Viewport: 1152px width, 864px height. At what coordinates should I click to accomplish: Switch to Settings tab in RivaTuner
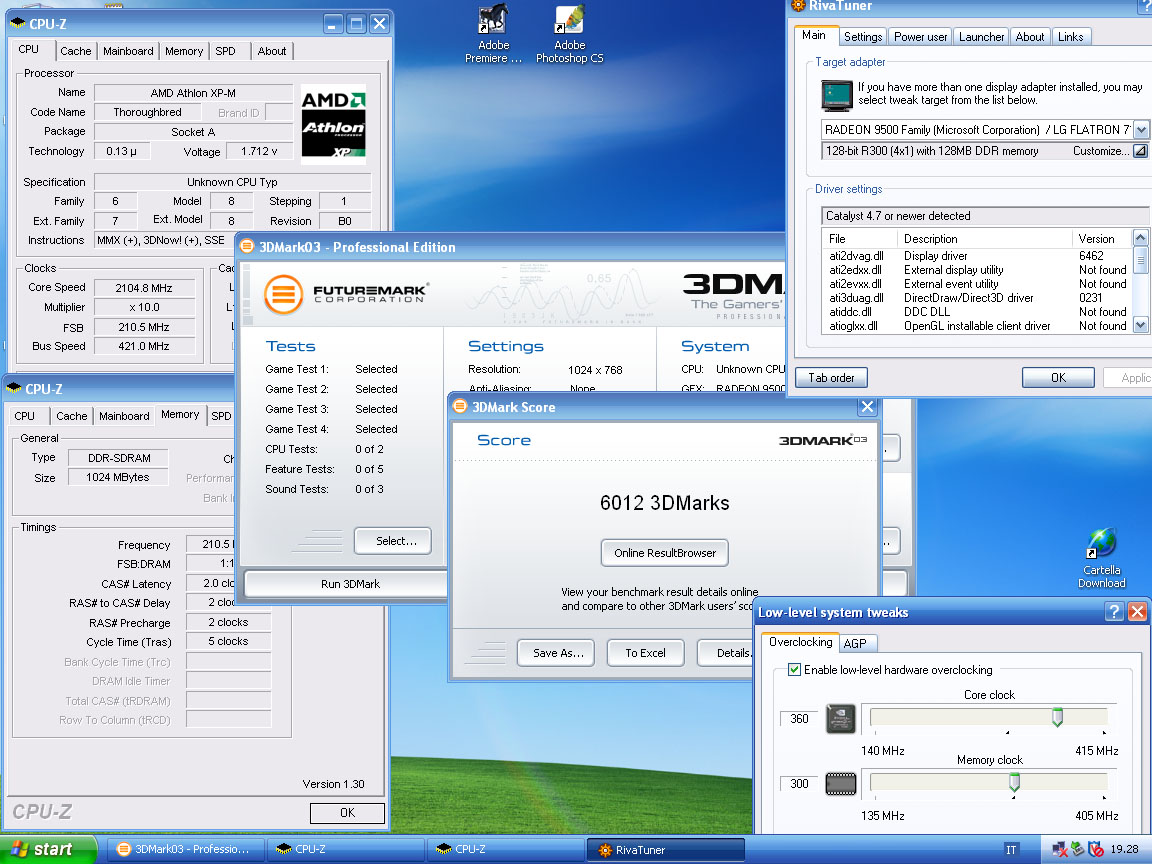point(863,37)
